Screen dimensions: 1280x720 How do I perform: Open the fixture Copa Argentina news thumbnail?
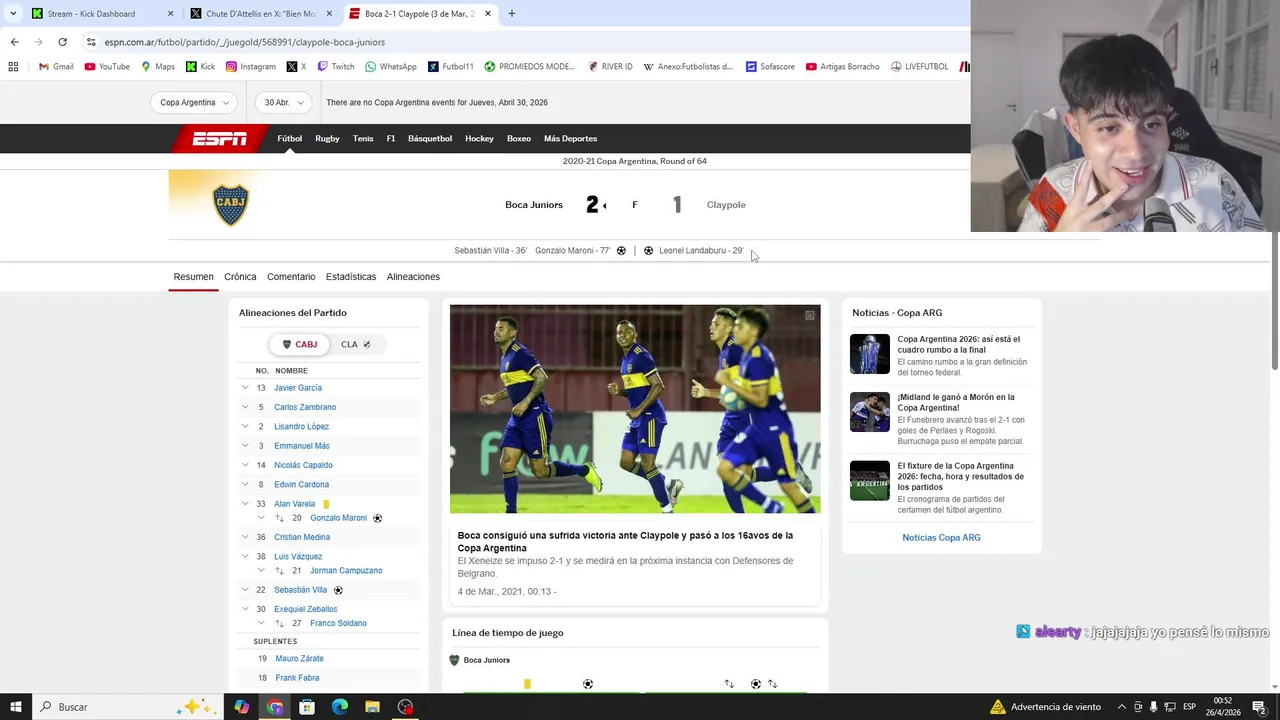870,481
